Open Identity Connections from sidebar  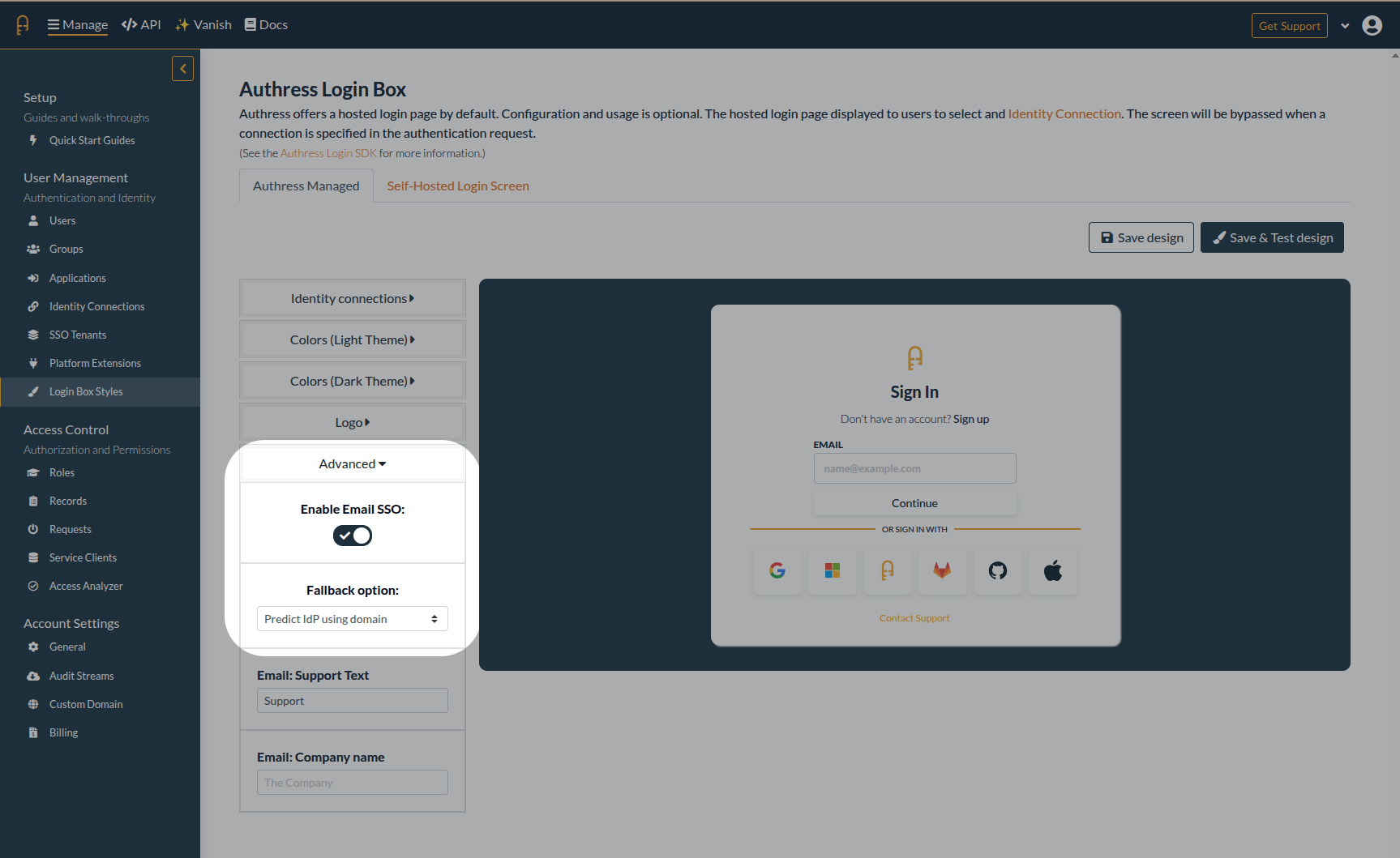[96, 306]
